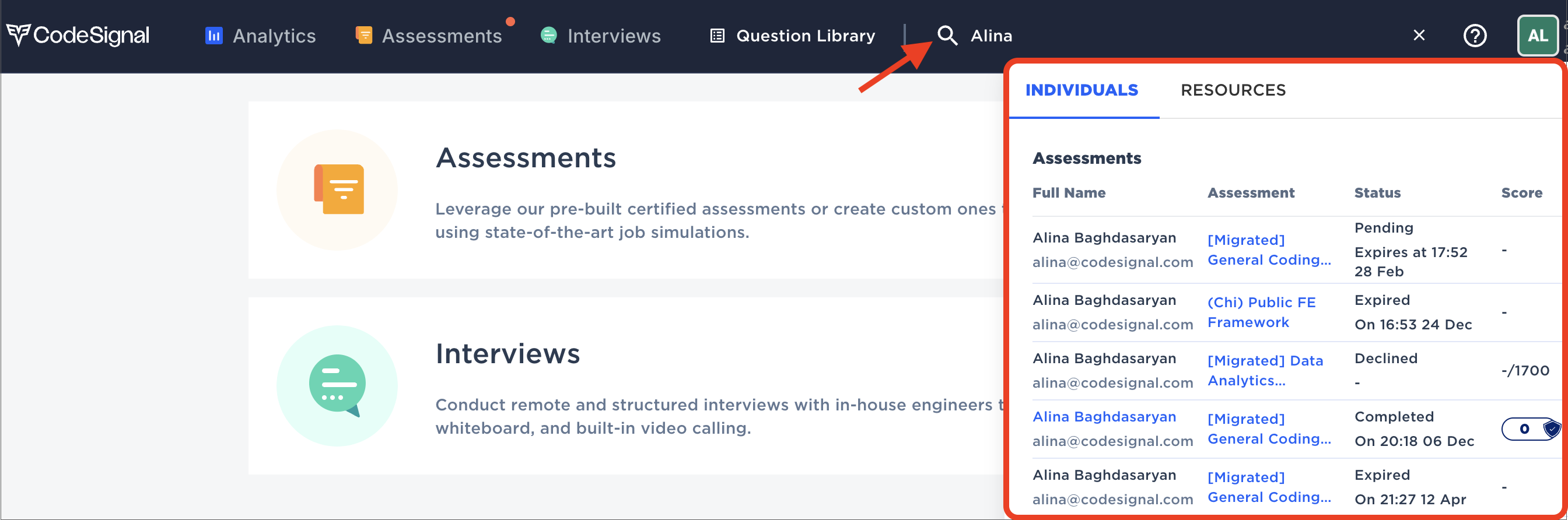Open the (Chi) Public FE Framework link

1261,312
